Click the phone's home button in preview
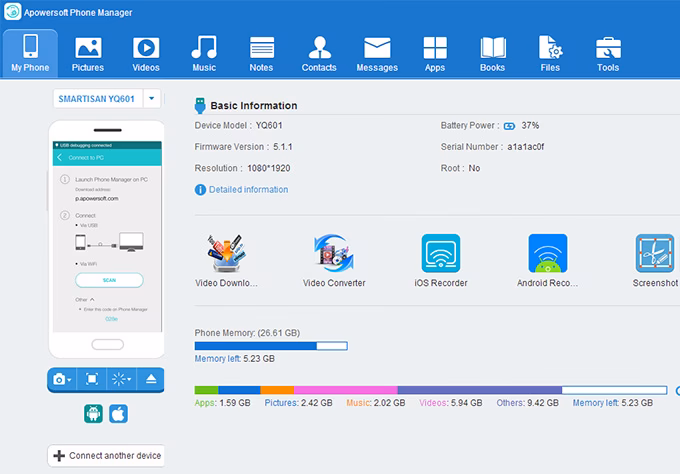 coord(108,344)
